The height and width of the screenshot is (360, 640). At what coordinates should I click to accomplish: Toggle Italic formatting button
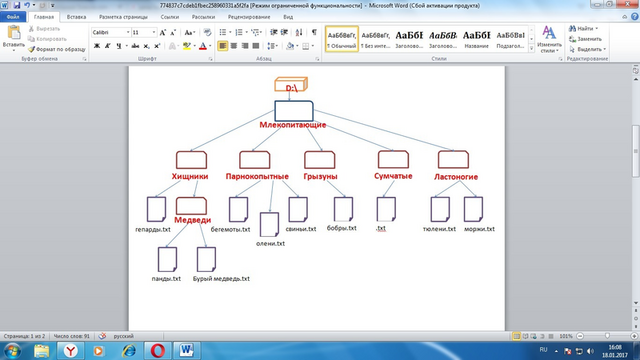click(x=108, y=46)
